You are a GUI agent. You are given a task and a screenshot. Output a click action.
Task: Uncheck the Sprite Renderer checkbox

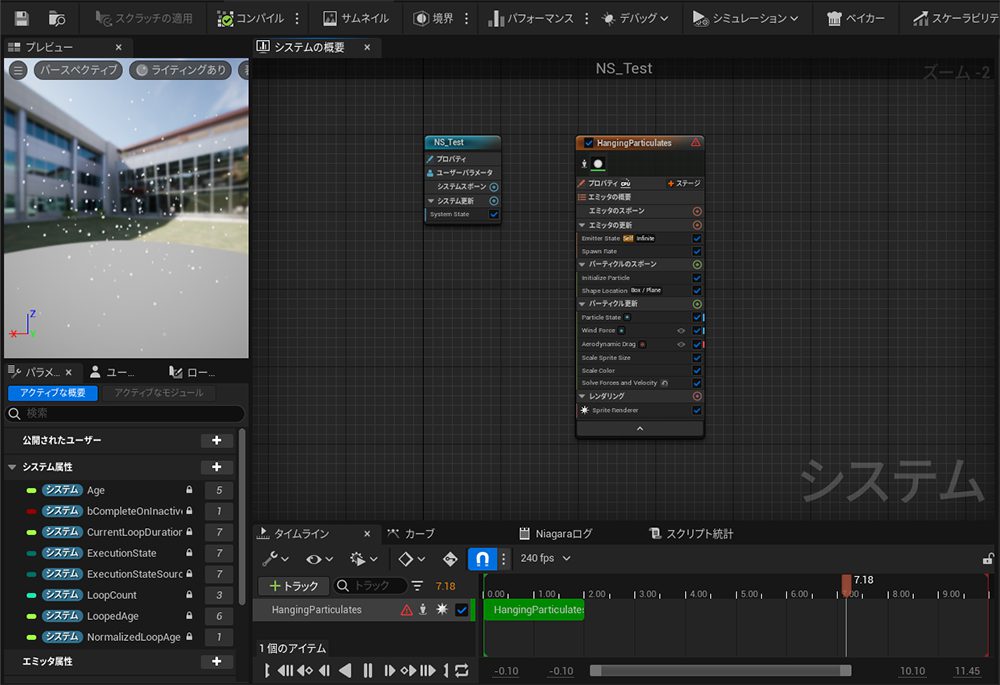coord(697,410)
